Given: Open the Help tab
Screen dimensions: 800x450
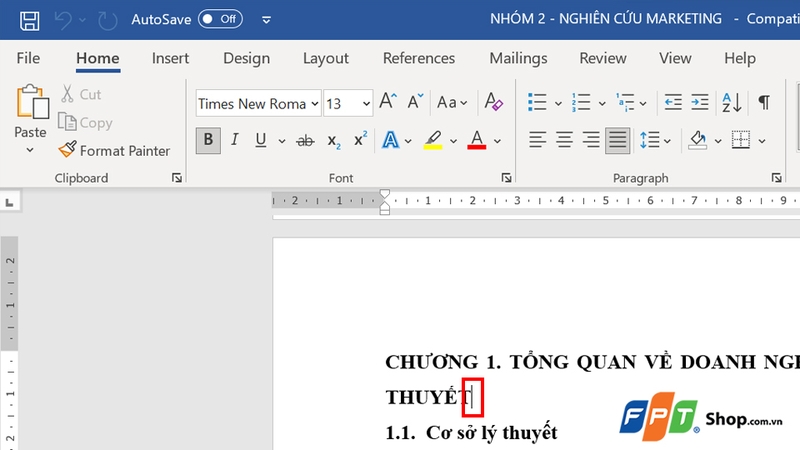Looking at the screenshot, I should coord(740,58).
